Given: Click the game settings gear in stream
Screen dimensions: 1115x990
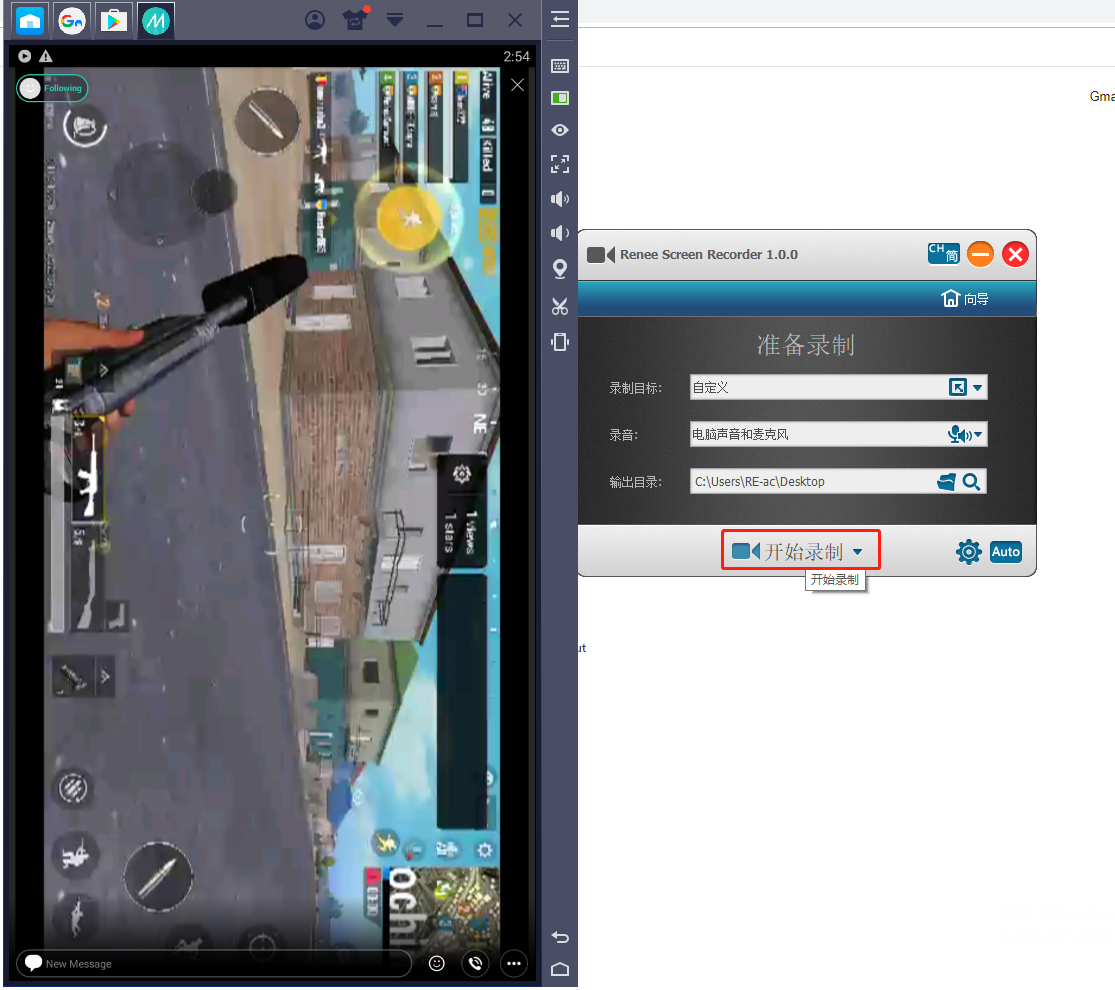Looking at the screenshot, I should [x=462, y=474].
